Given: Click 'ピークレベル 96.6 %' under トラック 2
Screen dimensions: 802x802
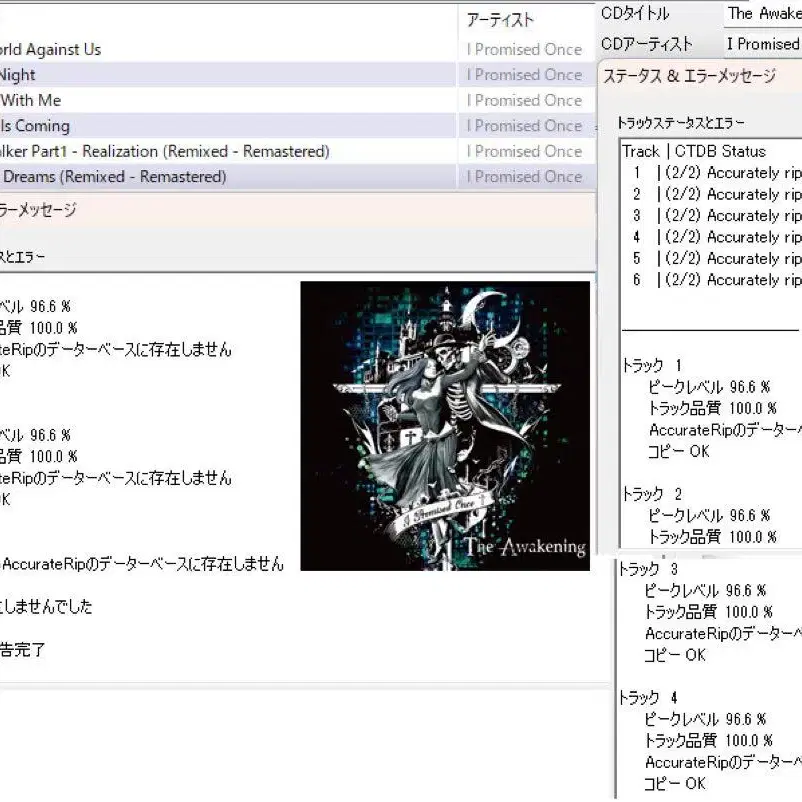Looking at the screenshot, I should [709, 516].
